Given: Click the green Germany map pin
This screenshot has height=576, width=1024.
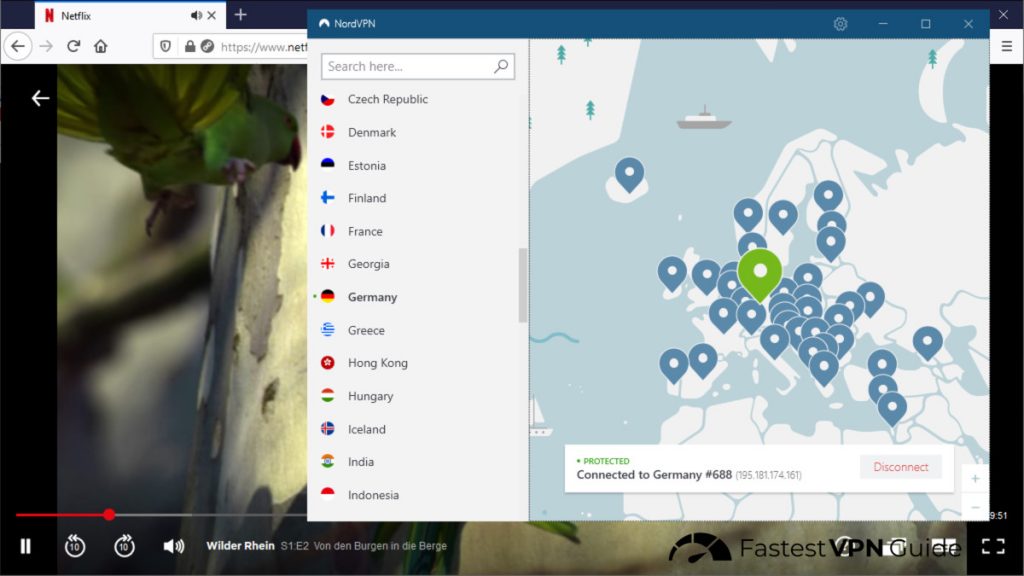Looking at the screenshot, I should click(760, 273).
